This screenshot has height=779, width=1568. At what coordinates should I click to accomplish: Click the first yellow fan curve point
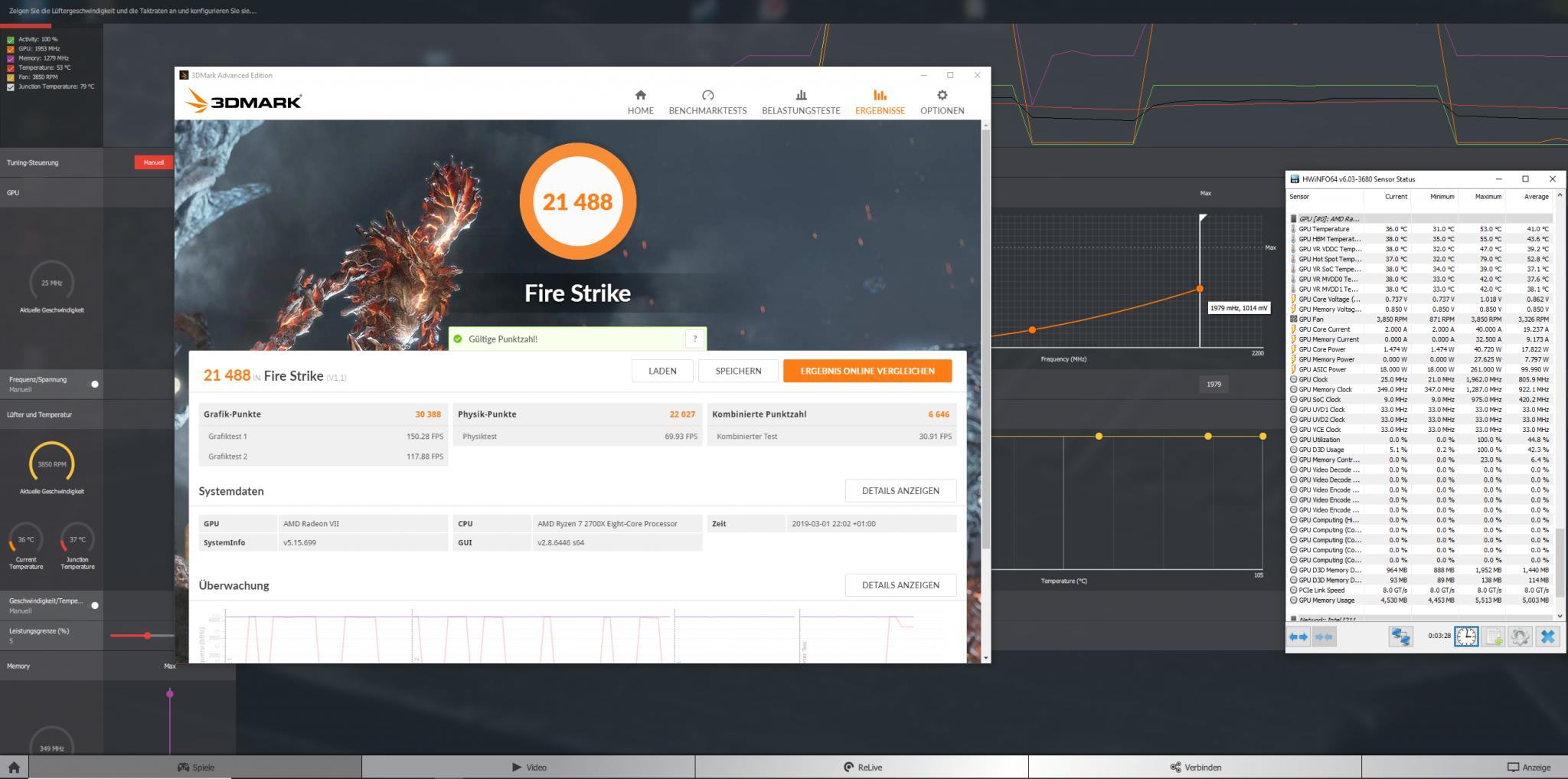(x=1099, y=436)
